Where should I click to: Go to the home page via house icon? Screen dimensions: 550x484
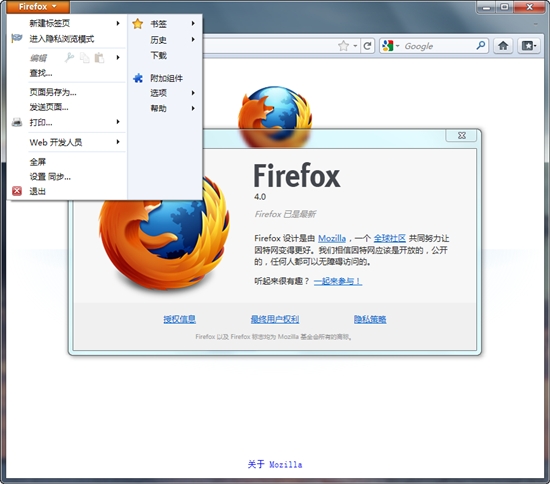coord(503,46)
